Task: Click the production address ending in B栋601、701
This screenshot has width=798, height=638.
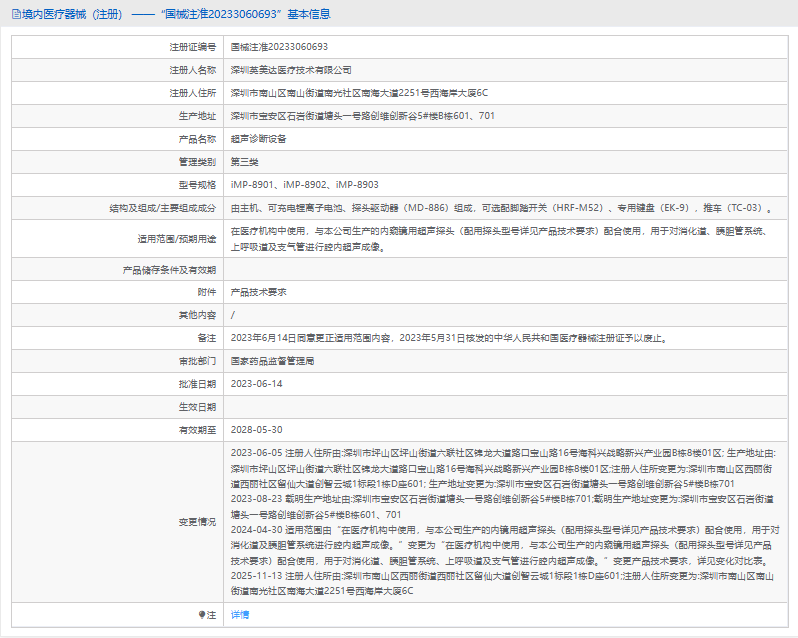Action: tap(362, 115)
